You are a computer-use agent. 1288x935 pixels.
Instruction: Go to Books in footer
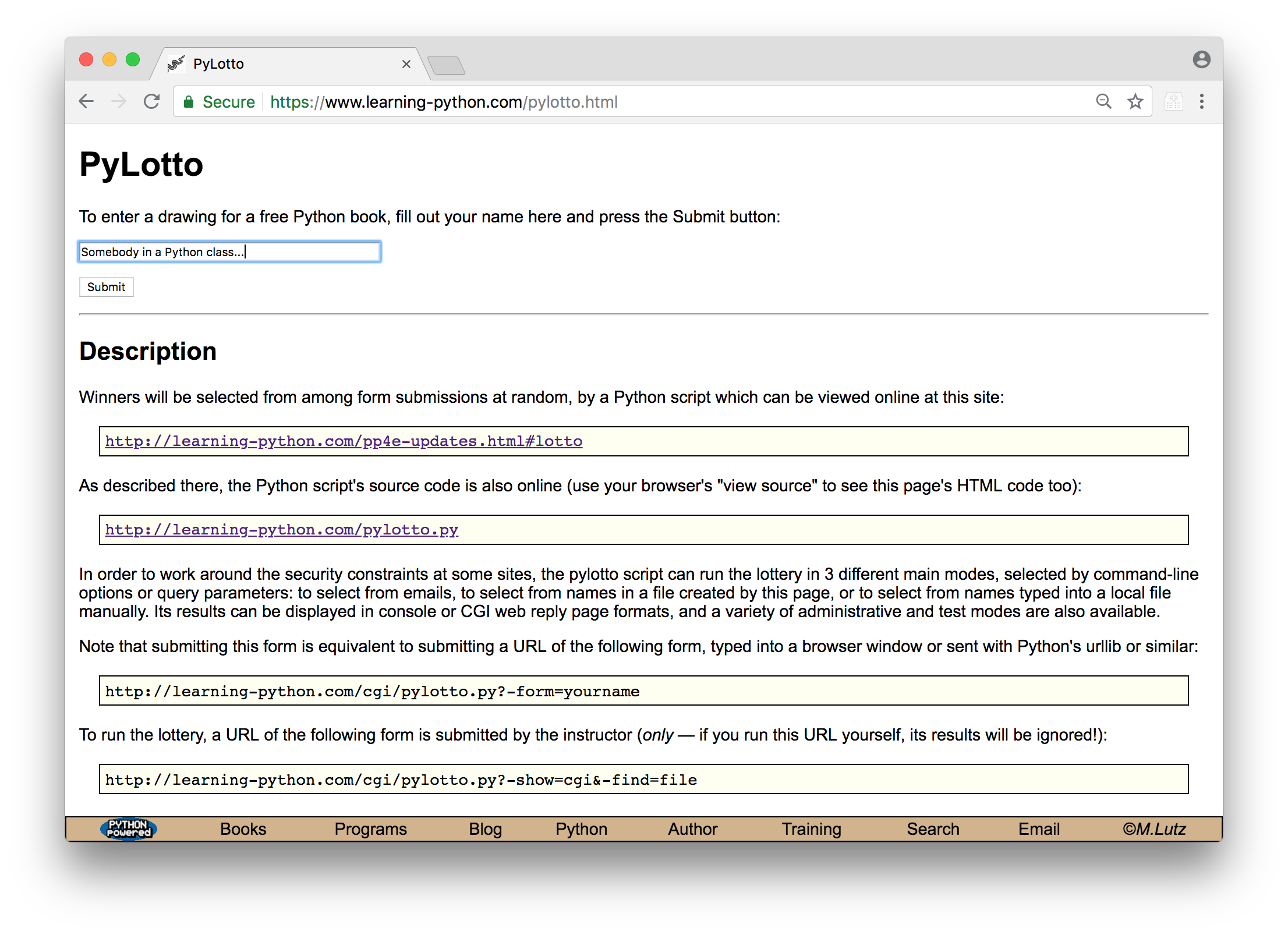pos(243,828)
